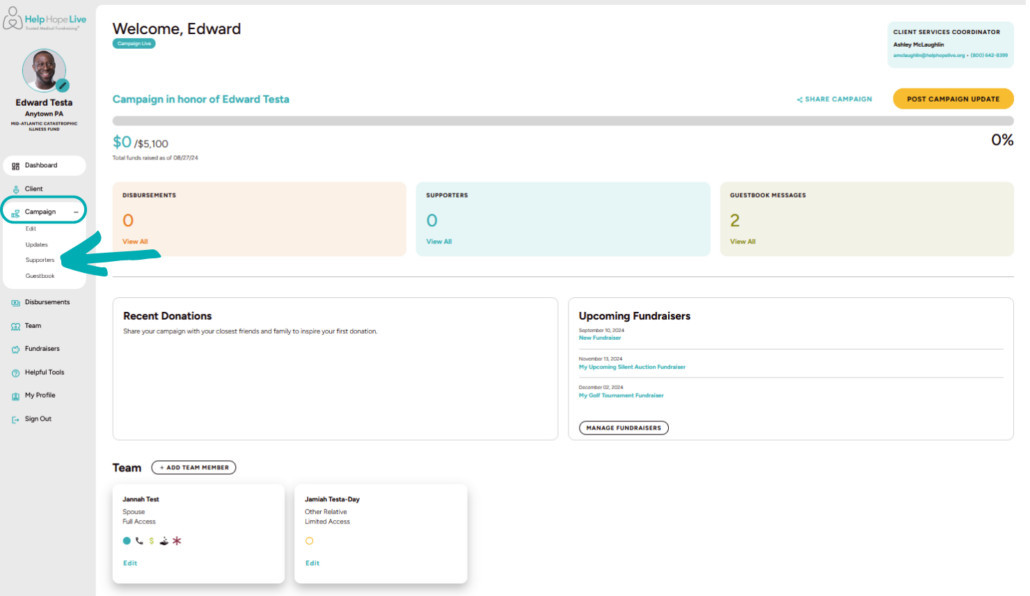Screen dimensions: 1030x596
Task: Open the Team sidebar icon
Action: (15, 327)
